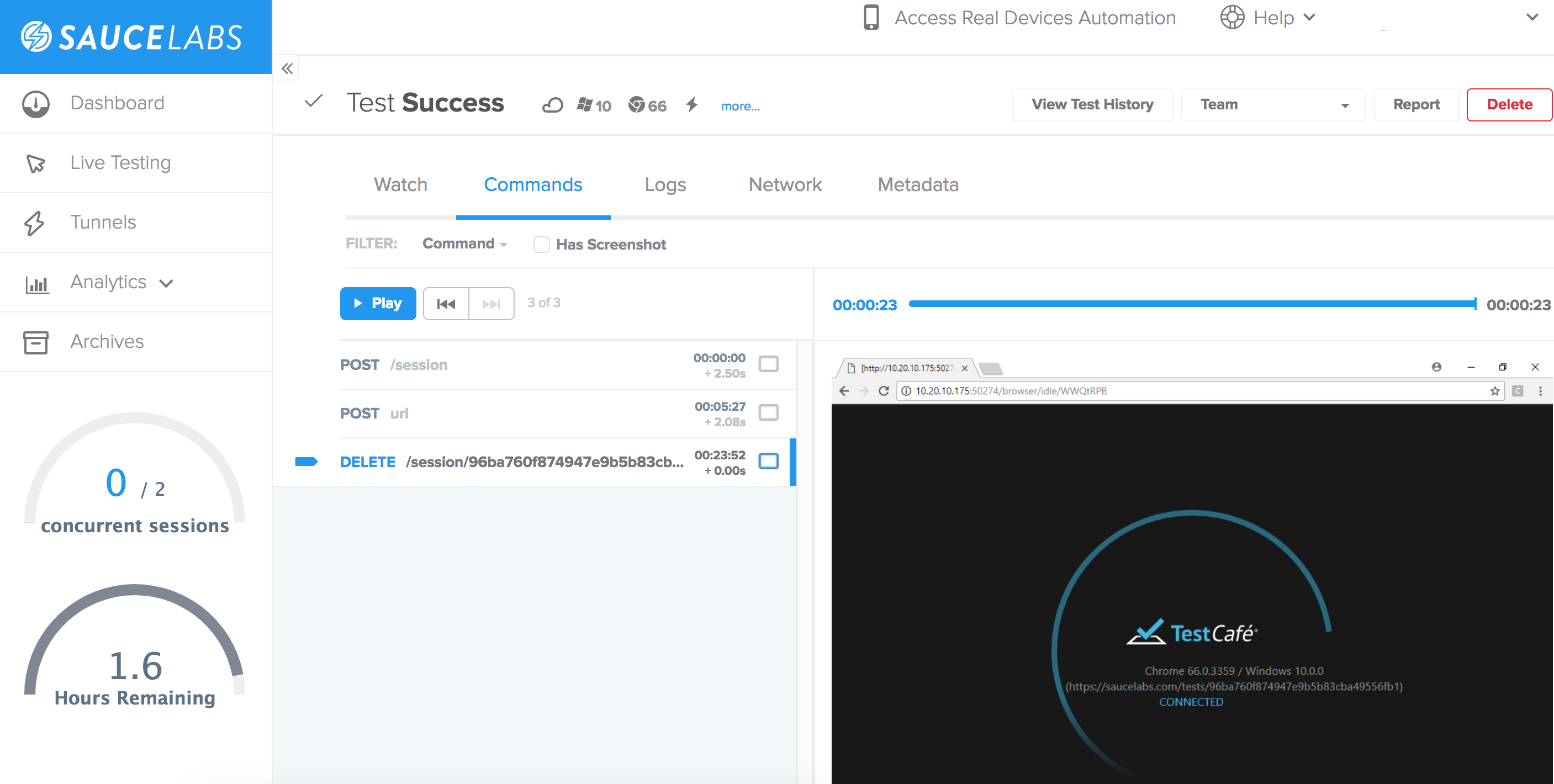Open the Chrome three-dot menu in recording
Viewport: 1554px width, 784px height.
coord(1540,391)
